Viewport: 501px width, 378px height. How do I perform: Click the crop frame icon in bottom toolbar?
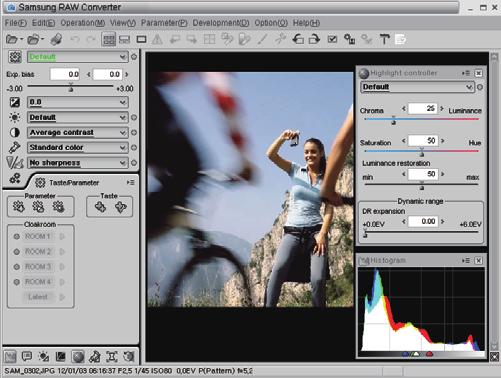112,357
